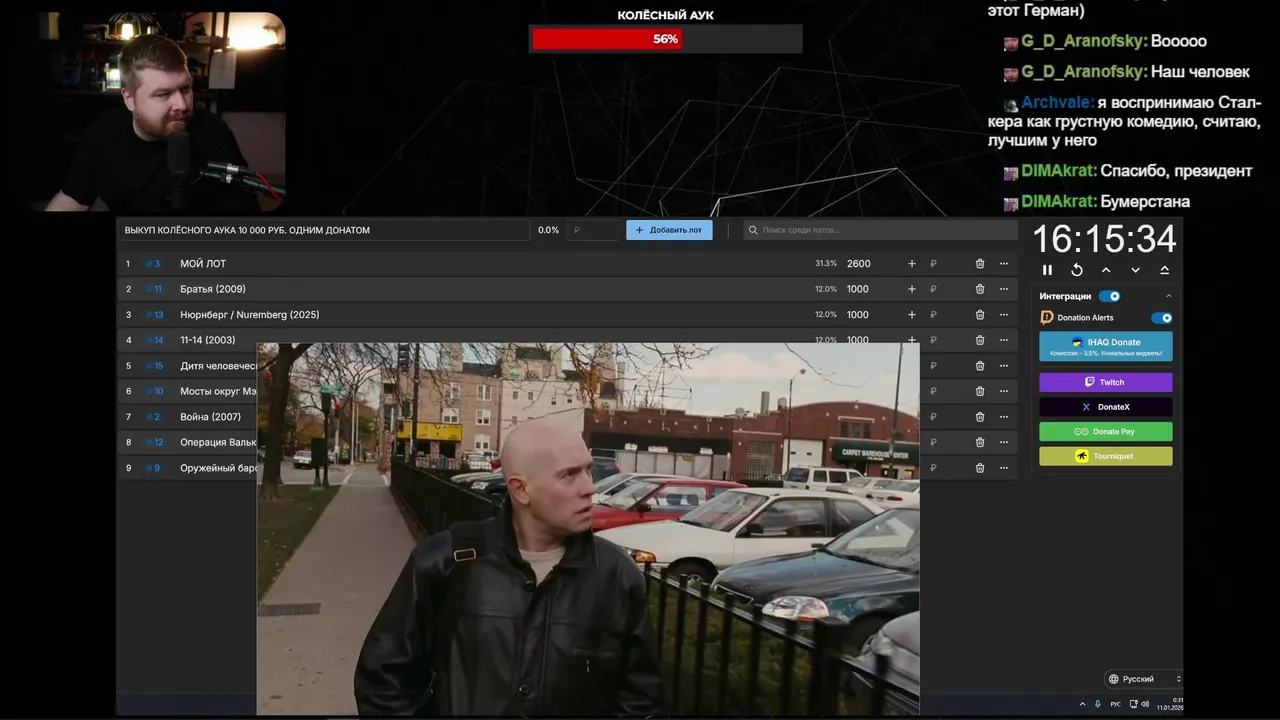Delete the МОЙ ЛОТ lot
The width and height of the screenshot is (1280, 720).
coord(980,264)
